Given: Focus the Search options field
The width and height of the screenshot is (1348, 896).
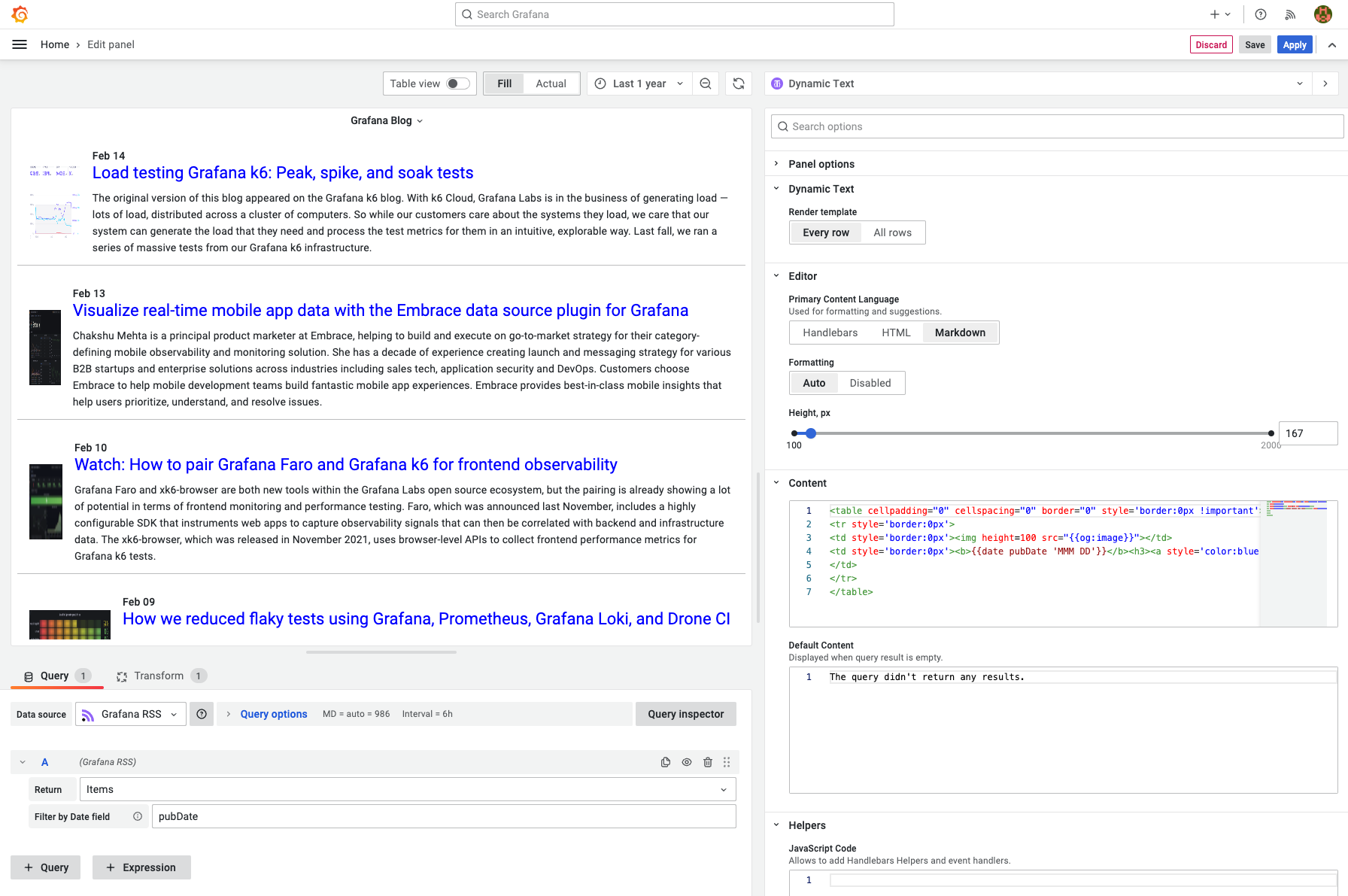Looking at the screenshot, I should pyautogui.click(x=1057, y=126).
